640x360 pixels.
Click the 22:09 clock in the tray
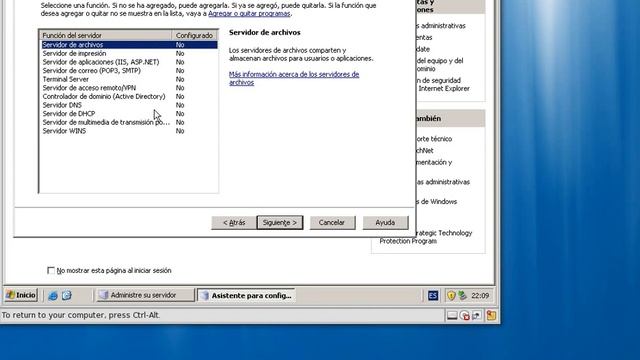click(480, 295)
